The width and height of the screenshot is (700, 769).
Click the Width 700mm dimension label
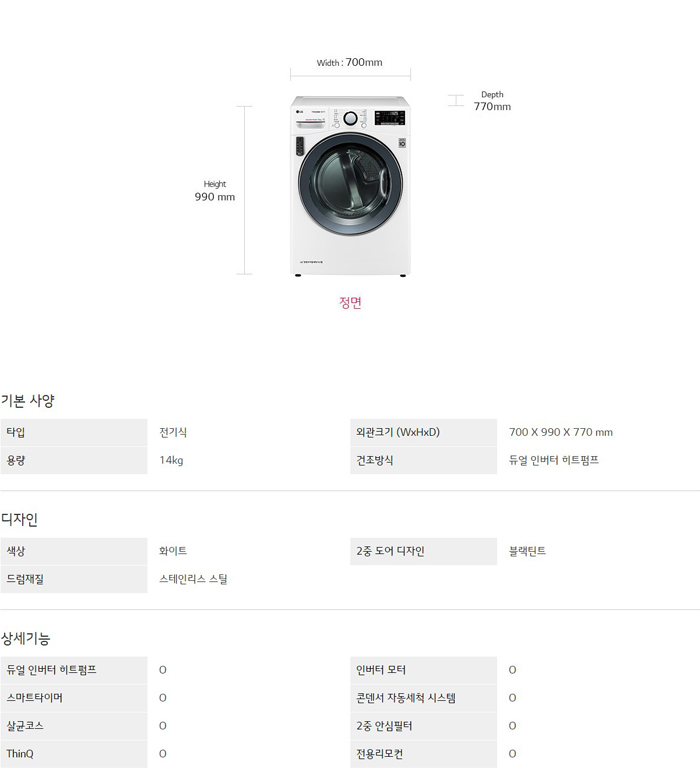click(350, 62)
